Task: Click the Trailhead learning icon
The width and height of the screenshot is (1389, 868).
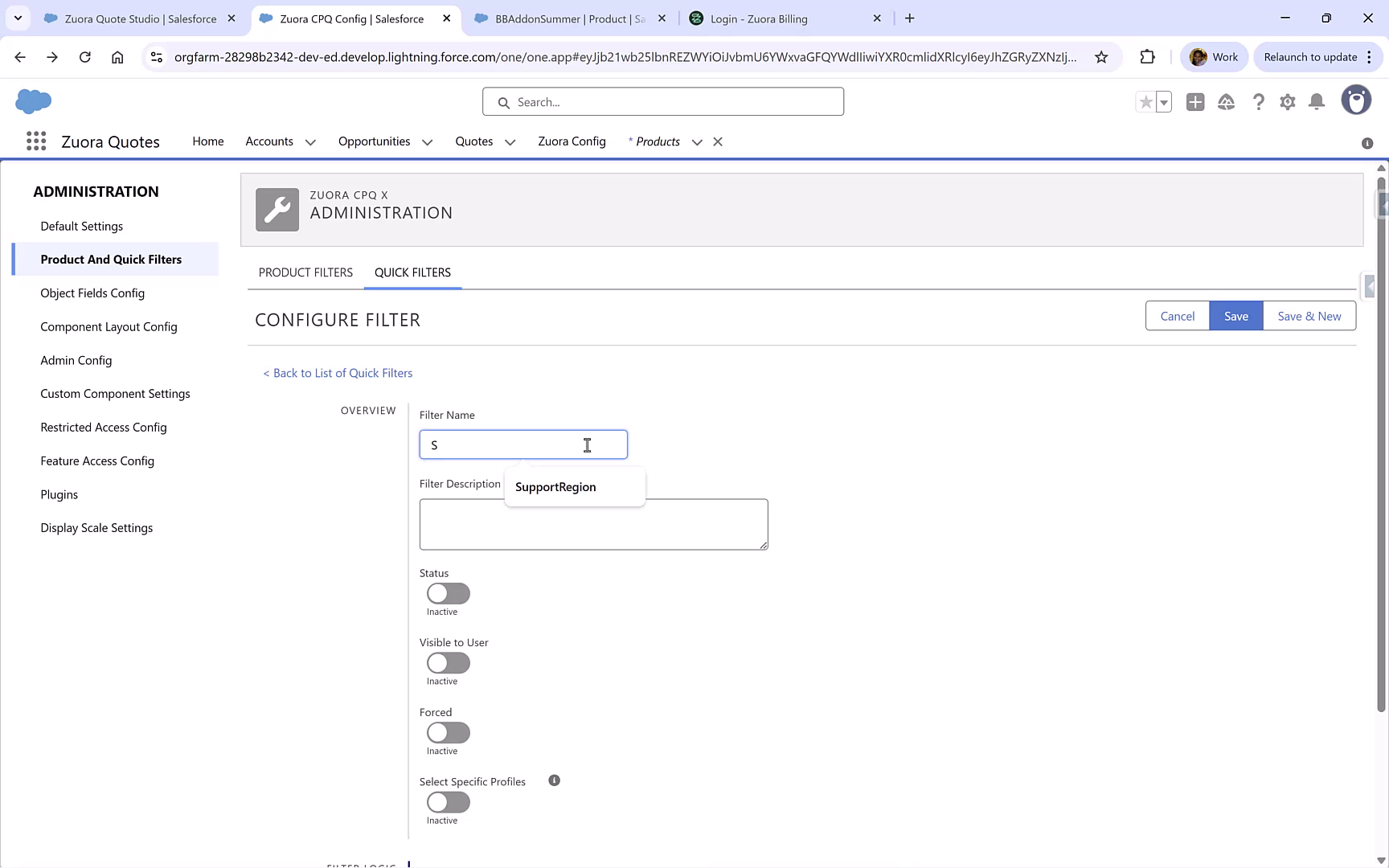Action: pos(1226,102)
